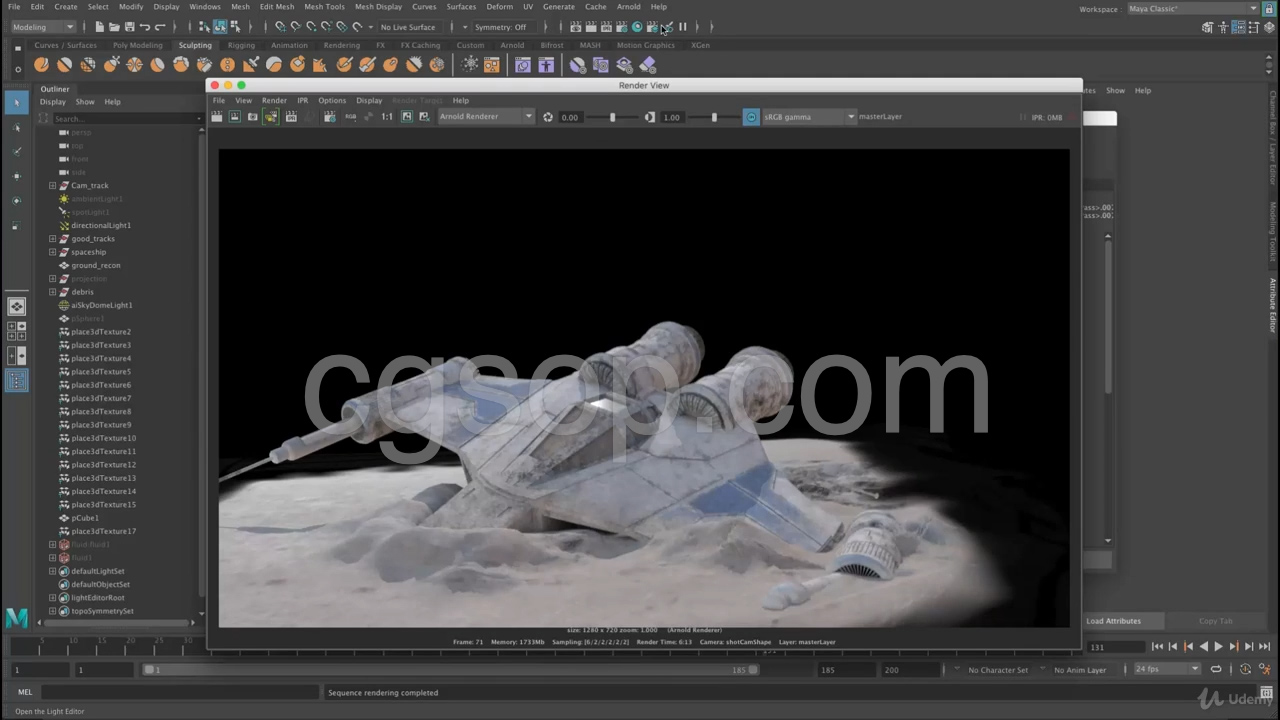Click the snapshot camera icon in Render View
This screenshot has width=1280, height=720.
coord(252,117)
